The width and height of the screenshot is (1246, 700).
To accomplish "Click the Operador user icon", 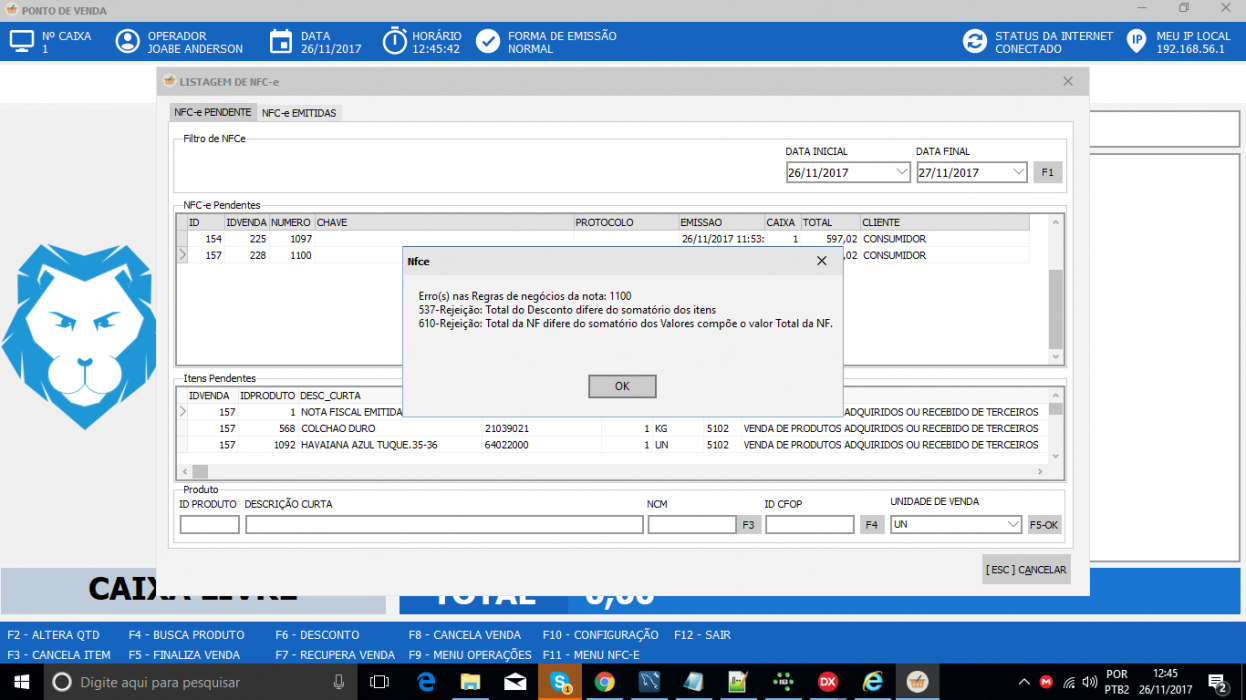I will [127, 42].
